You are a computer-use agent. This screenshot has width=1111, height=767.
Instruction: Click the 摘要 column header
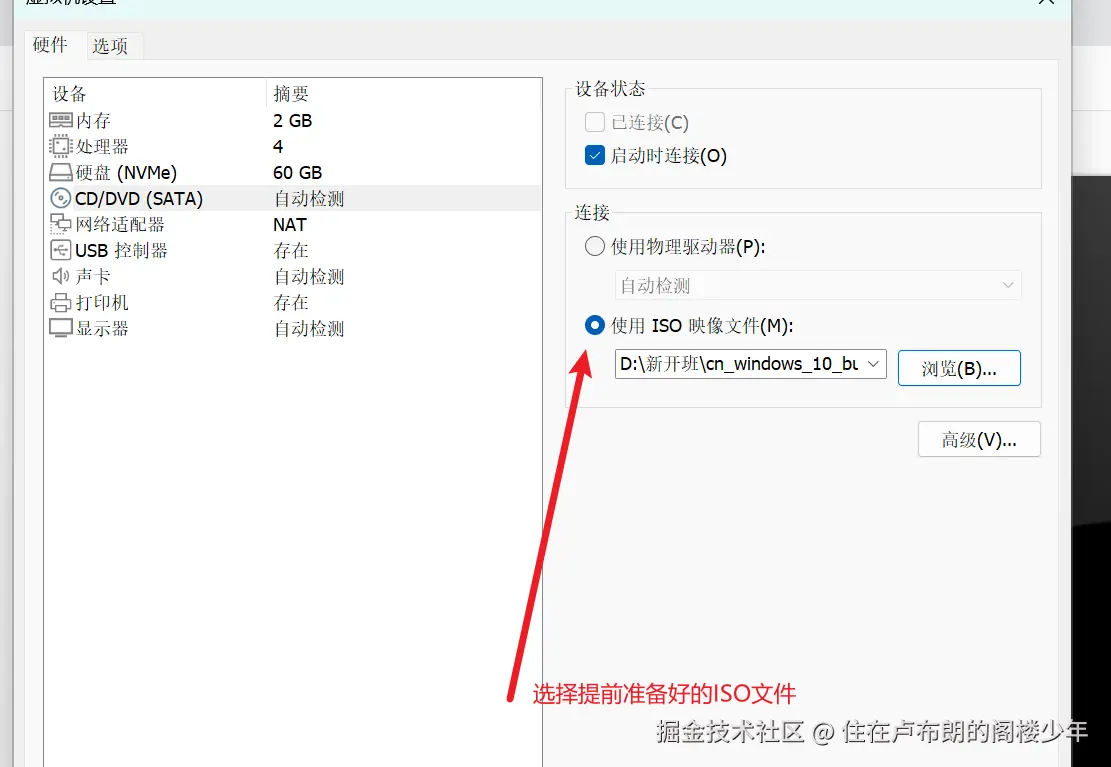coord(404,94)
